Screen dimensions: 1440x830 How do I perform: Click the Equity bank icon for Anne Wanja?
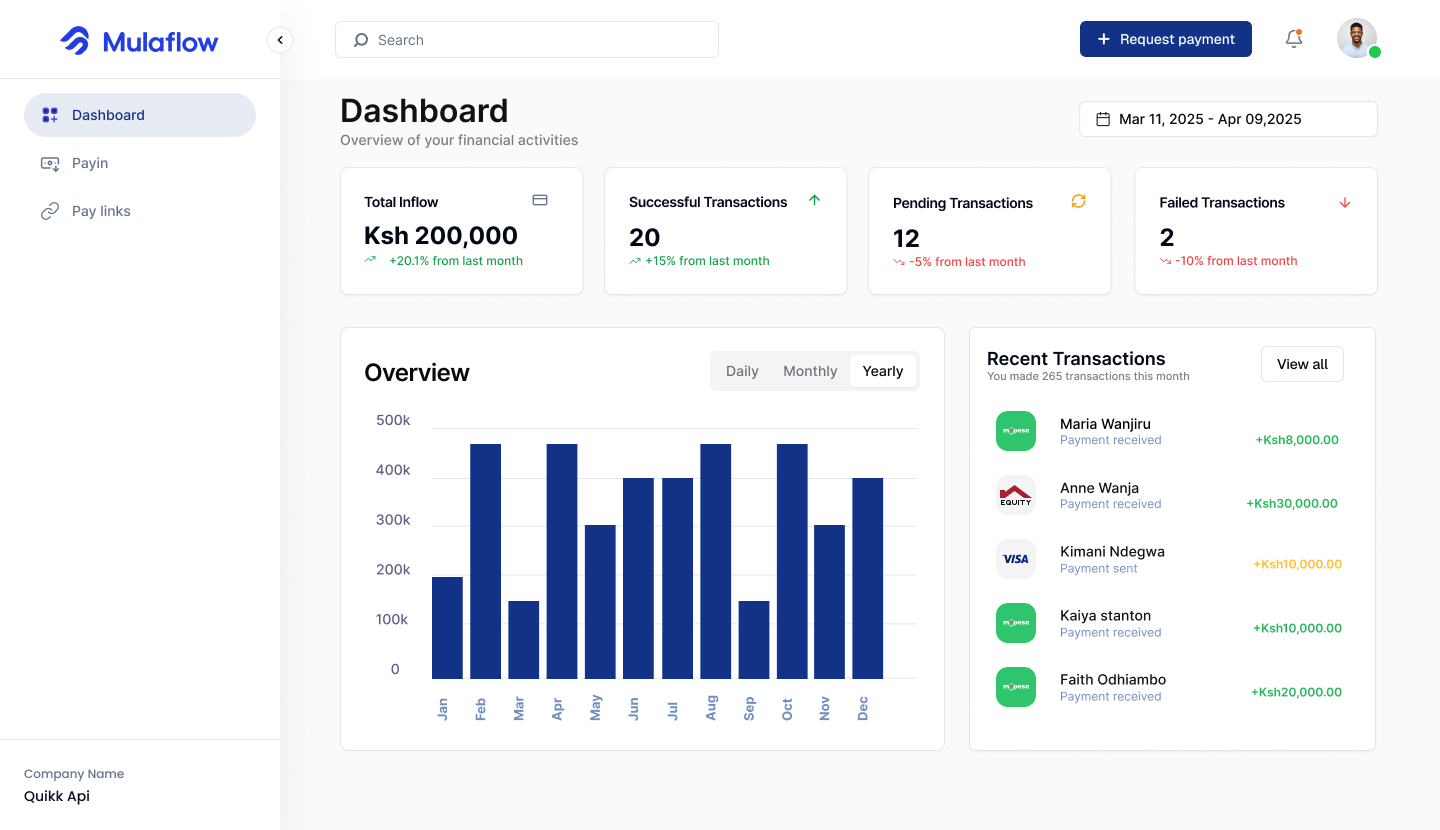[1016, 495]
